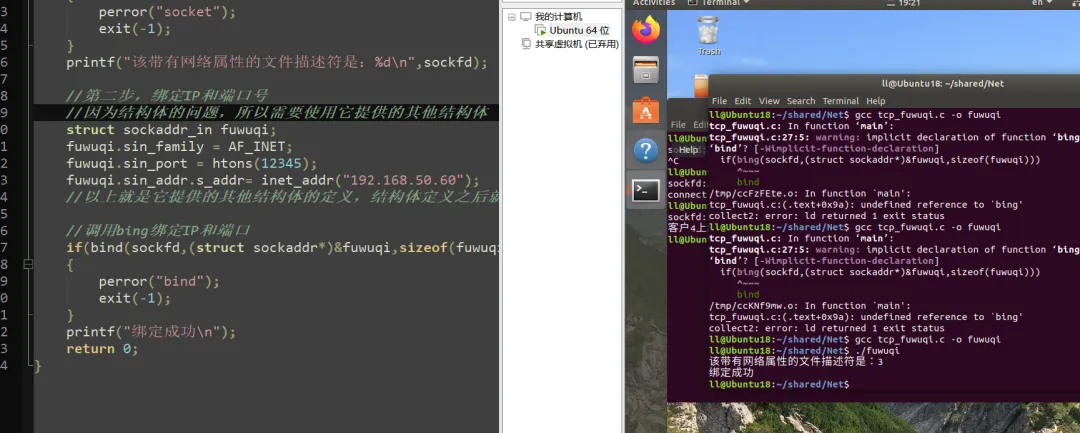Image resolution: width=1080 pixels, height=433 pixels.
Task: Click the orange folder icon on the desktop
Action: [700, 86]
